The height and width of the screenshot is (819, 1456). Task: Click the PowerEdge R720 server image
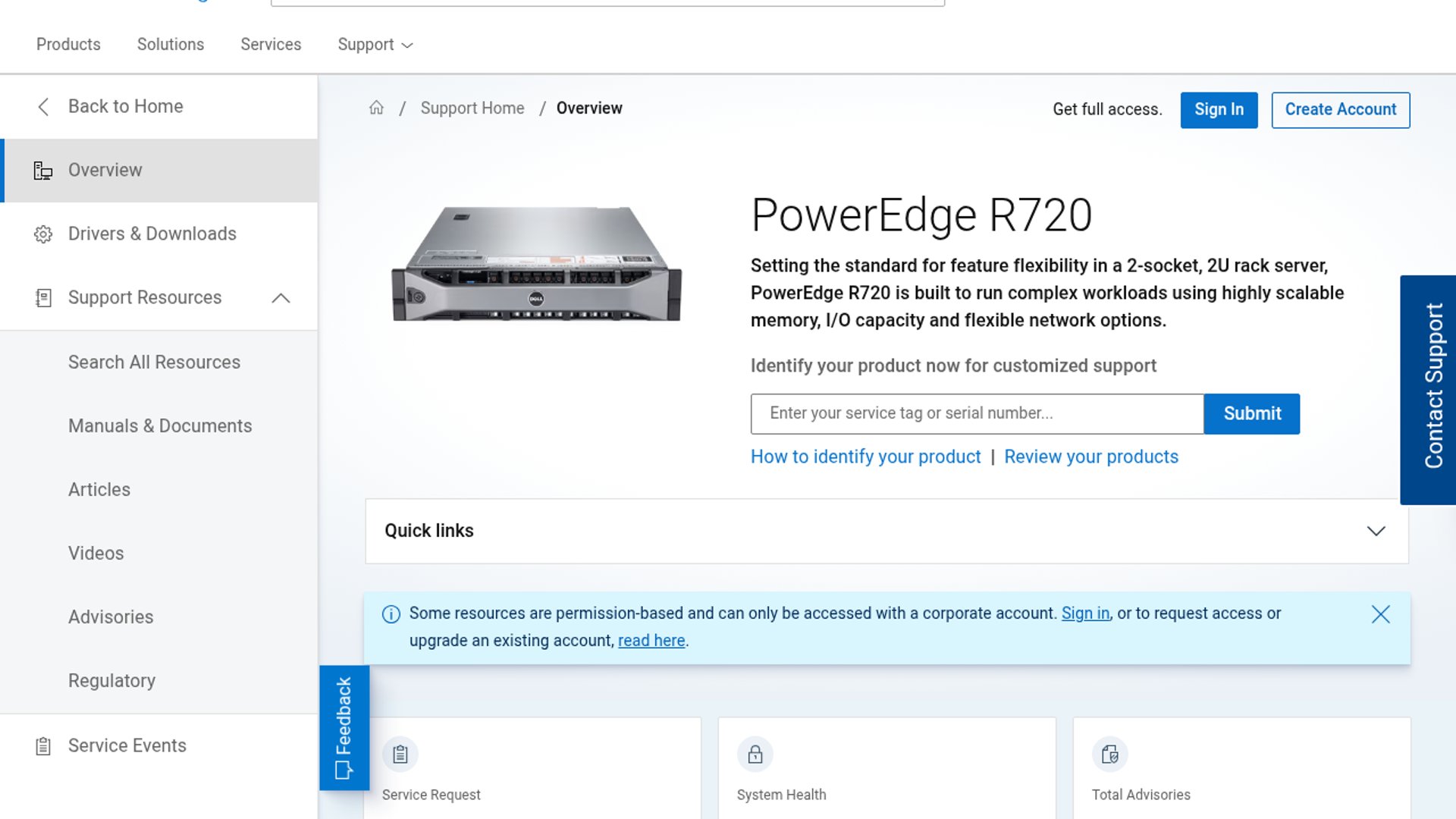point(536,263)
